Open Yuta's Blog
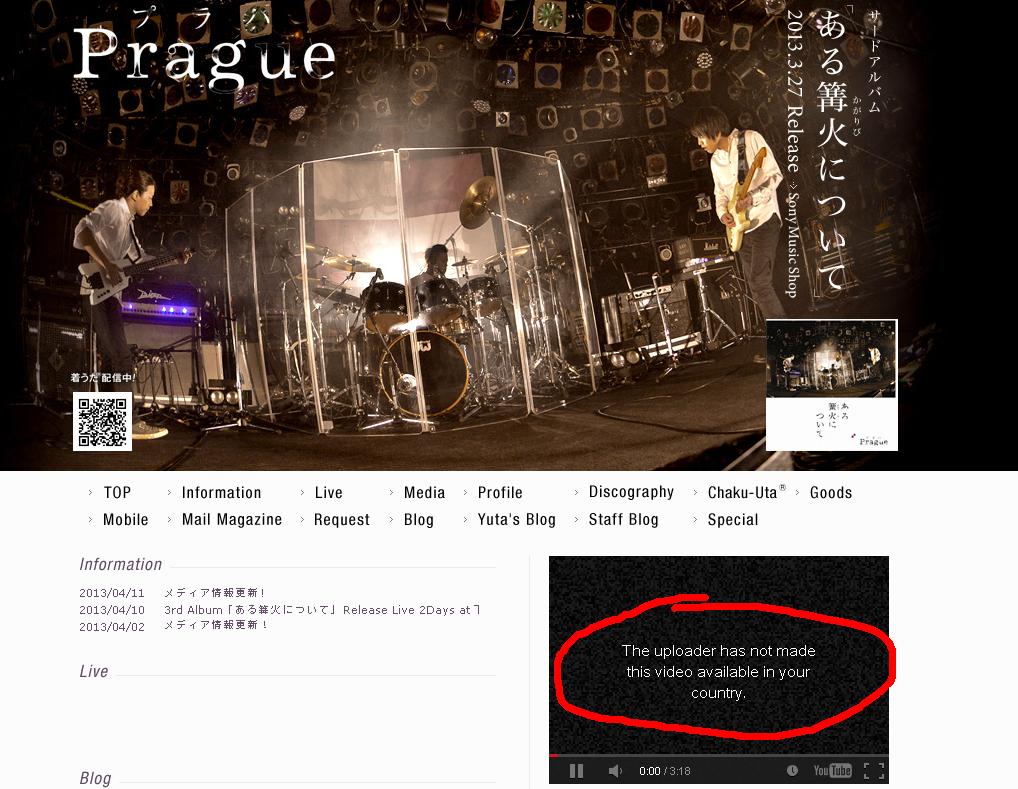1018x789 pixels. (517, 520)
